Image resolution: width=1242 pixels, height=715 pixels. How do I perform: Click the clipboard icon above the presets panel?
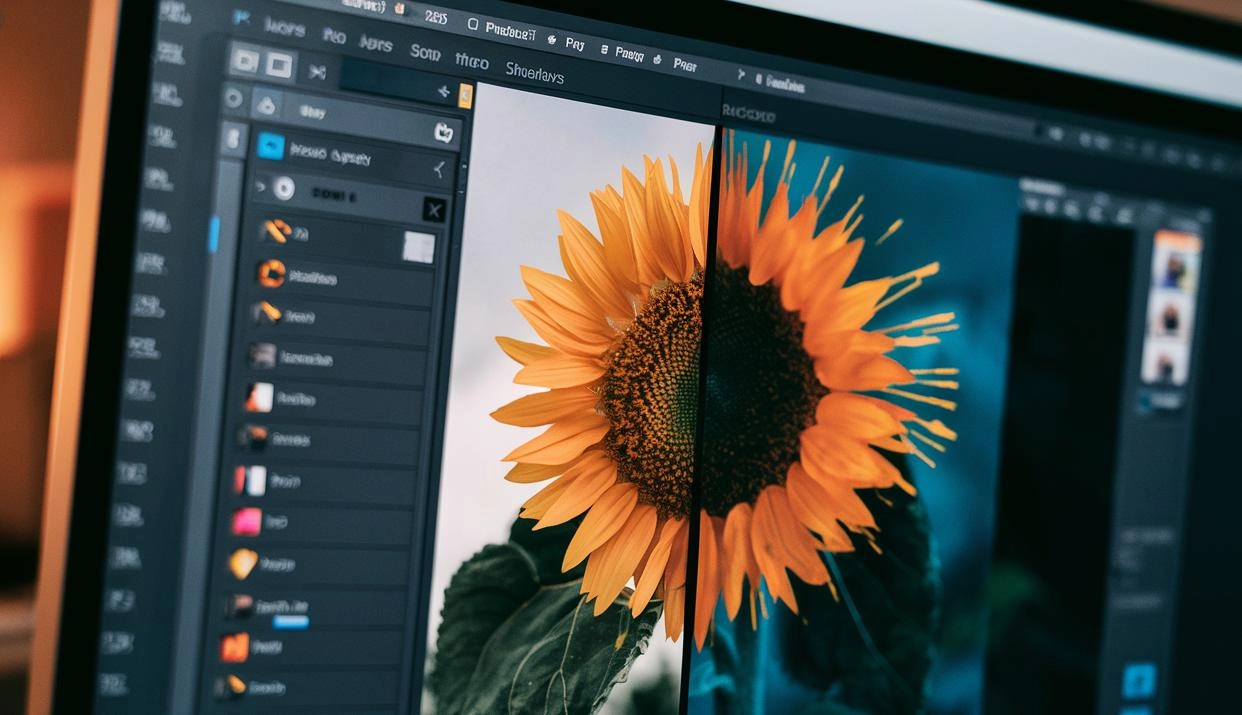[445, 133]
